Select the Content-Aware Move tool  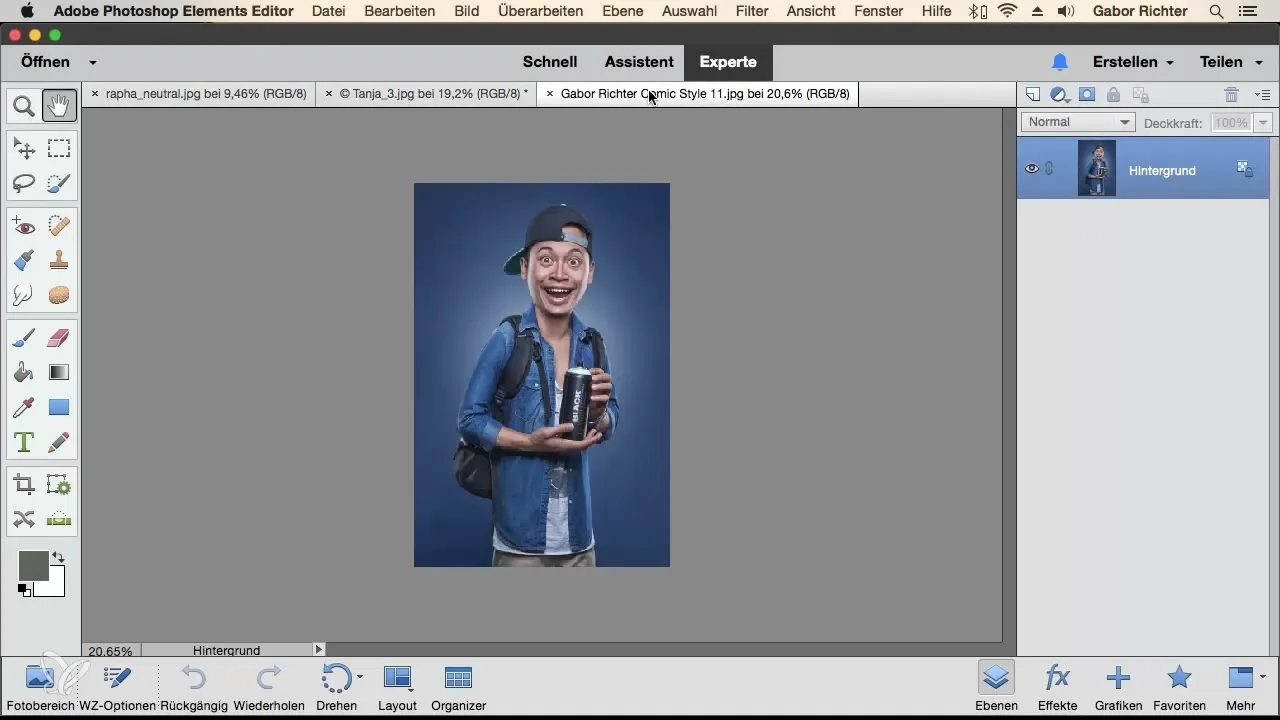pyautogui.click(x=24, y=519)
